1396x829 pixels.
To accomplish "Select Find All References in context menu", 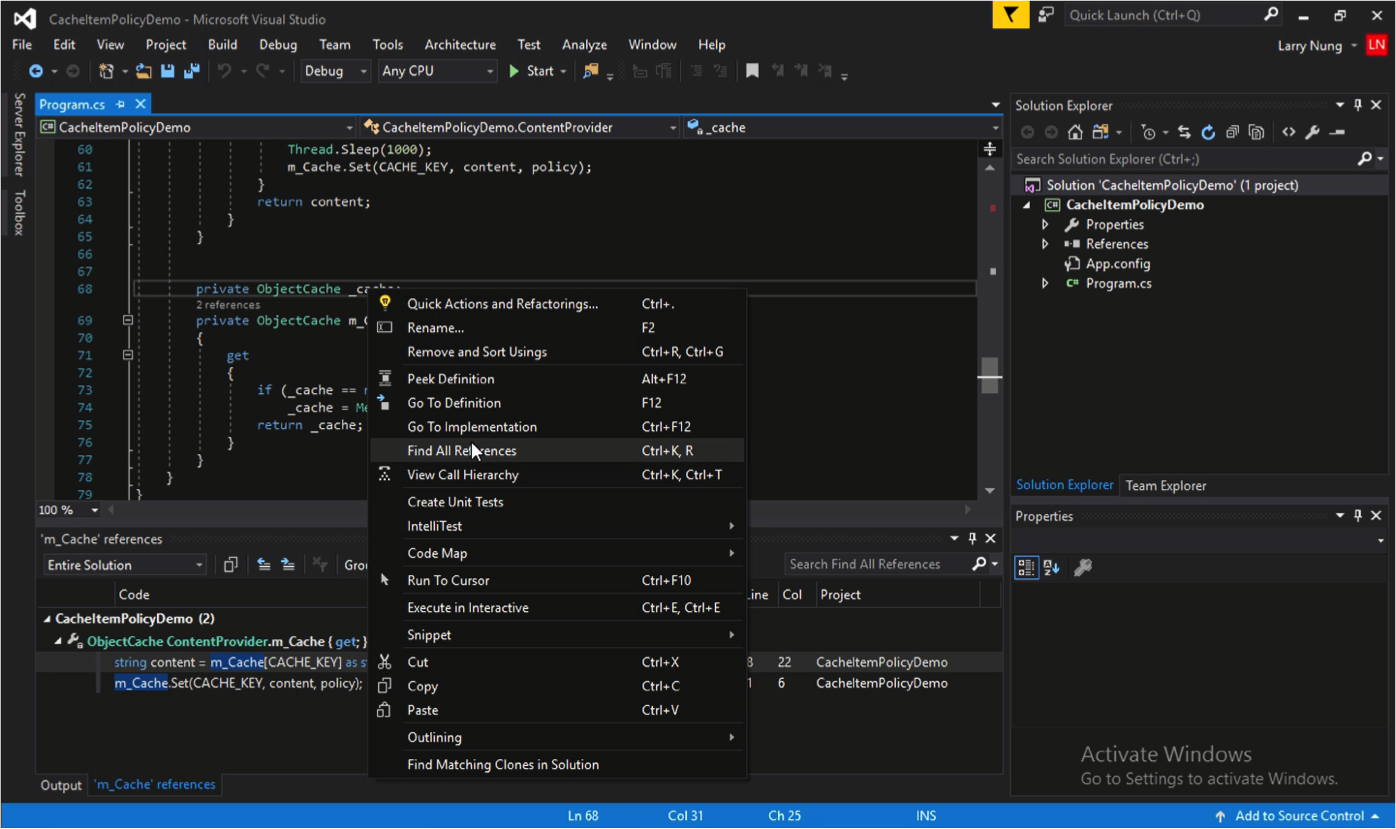I will [557, 451].
